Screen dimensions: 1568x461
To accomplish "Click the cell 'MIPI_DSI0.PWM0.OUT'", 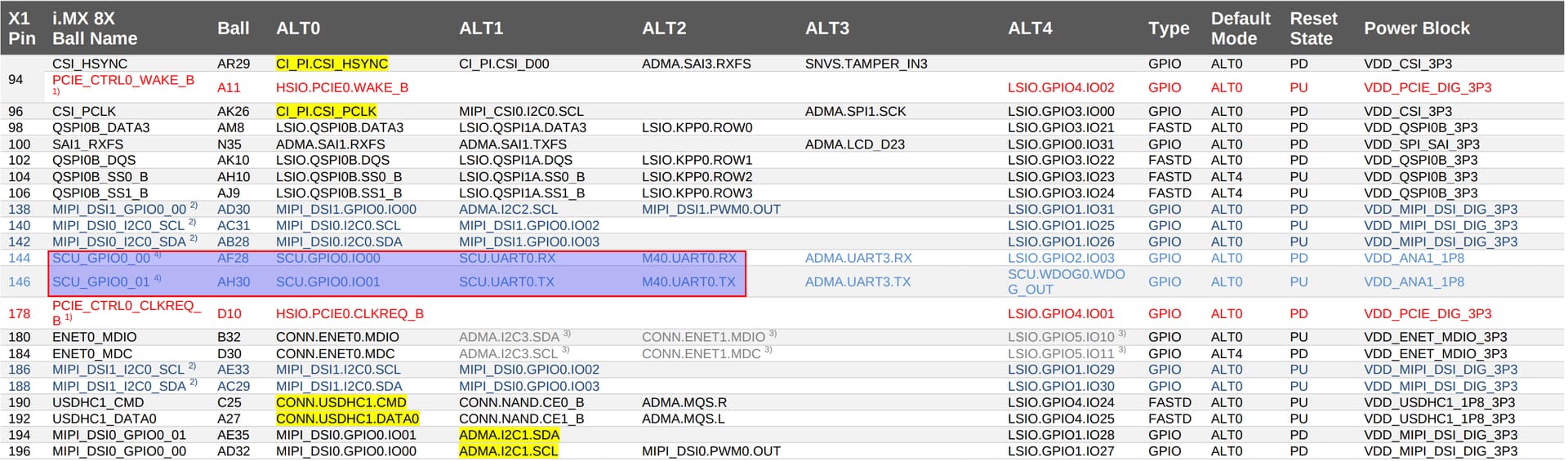I will click(x=710, y=451).
